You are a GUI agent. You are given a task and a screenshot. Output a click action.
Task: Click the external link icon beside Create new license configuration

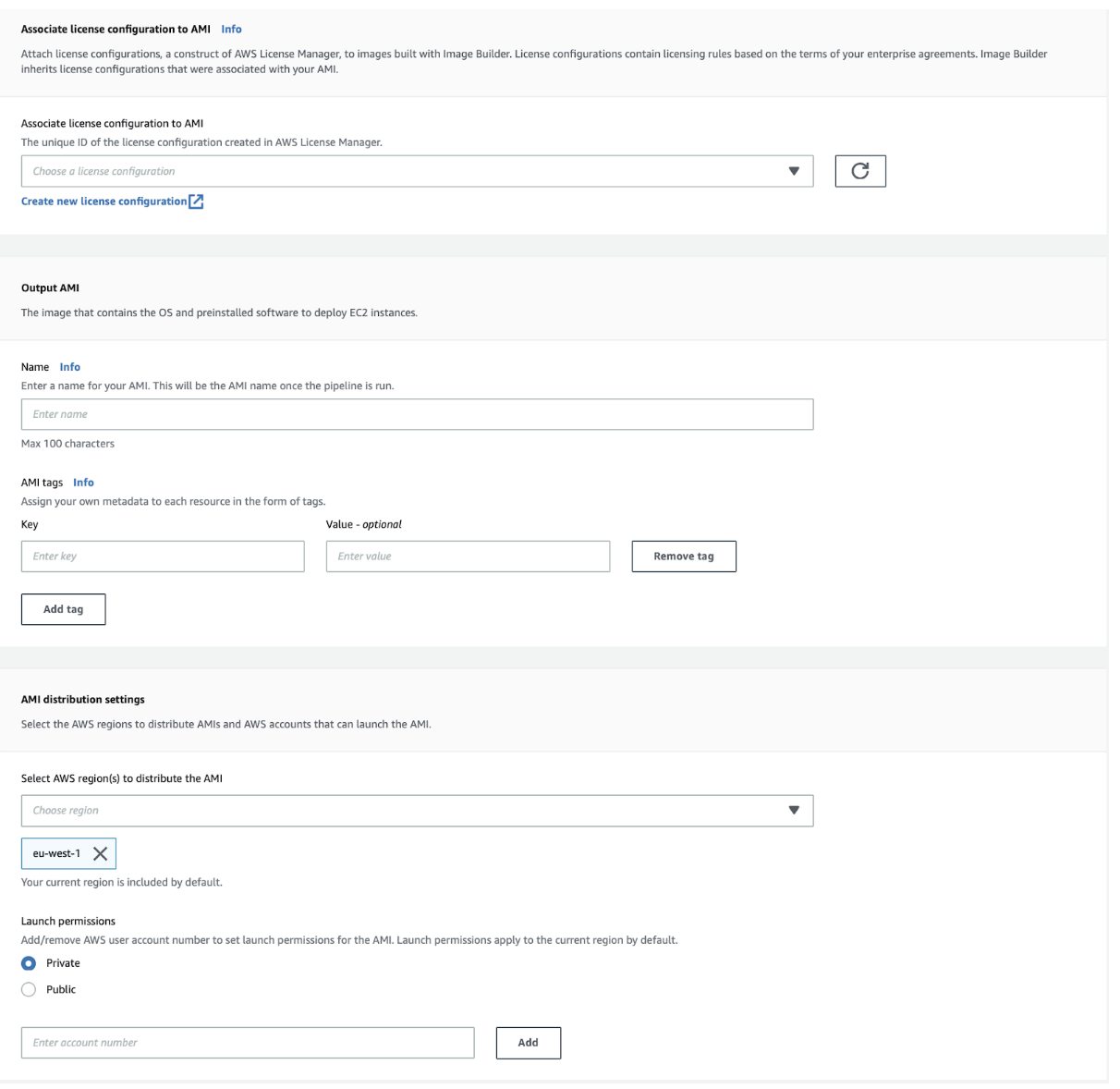pos(196,202)
